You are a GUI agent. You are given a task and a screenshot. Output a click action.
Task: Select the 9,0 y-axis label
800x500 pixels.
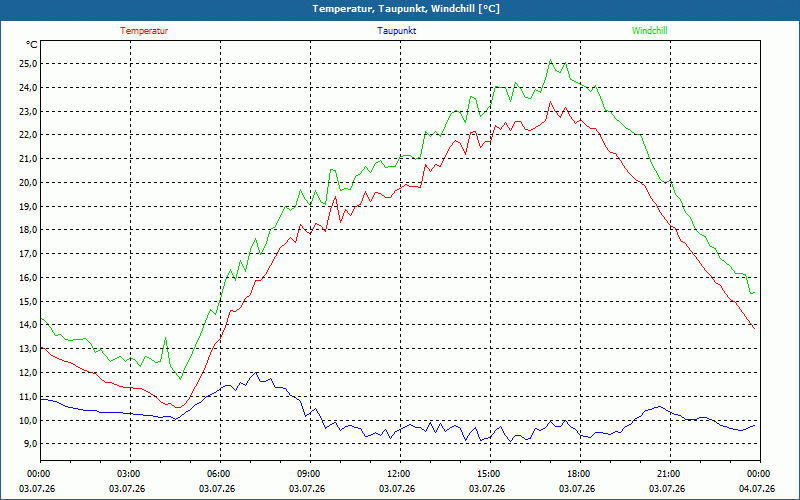click(x=30, y=444)
